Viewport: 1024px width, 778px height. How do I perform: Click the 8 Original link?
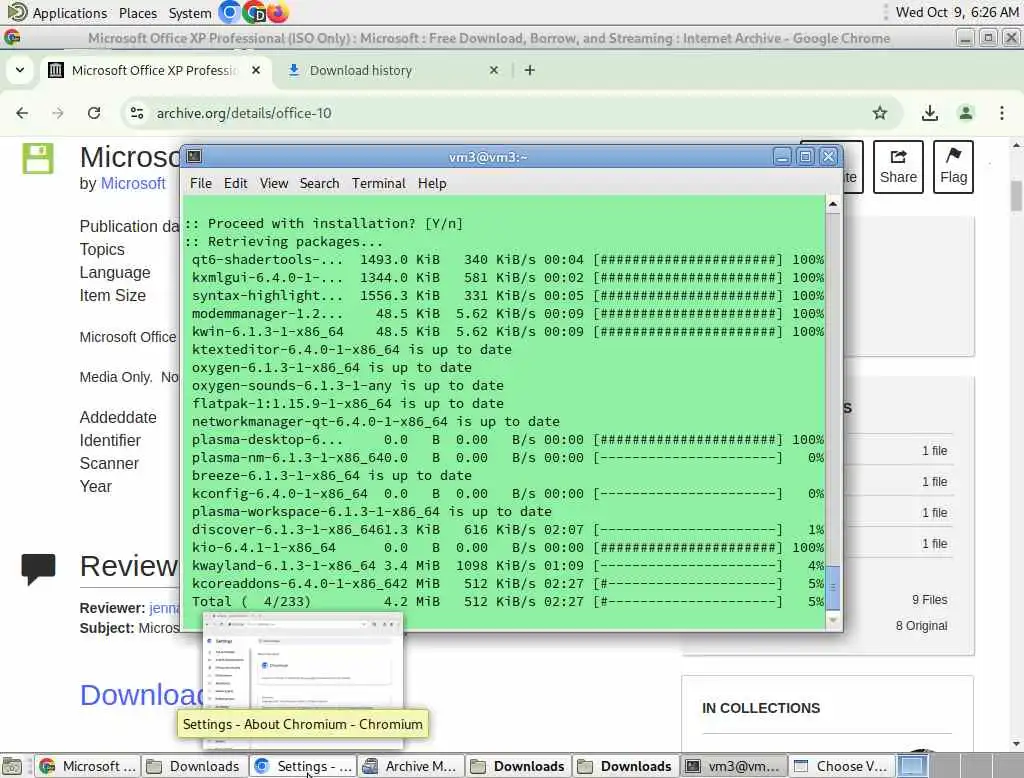[921, 626]
